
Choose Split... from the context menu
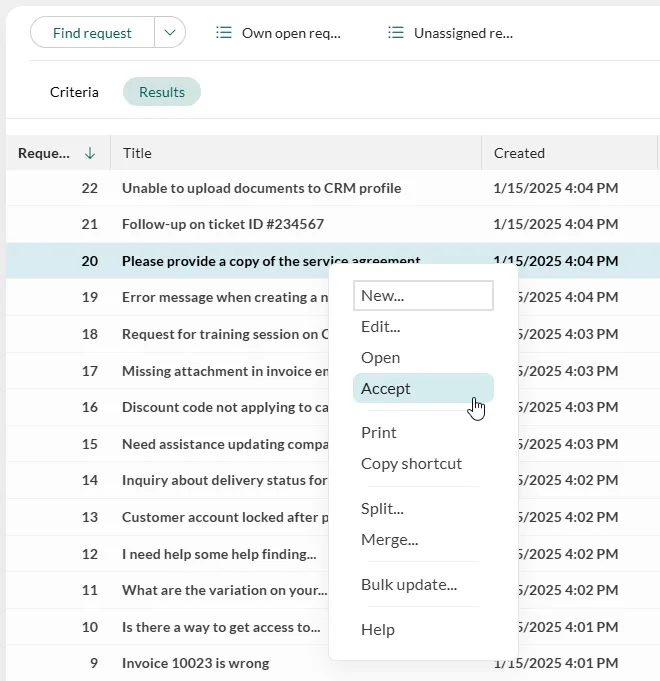382,508
